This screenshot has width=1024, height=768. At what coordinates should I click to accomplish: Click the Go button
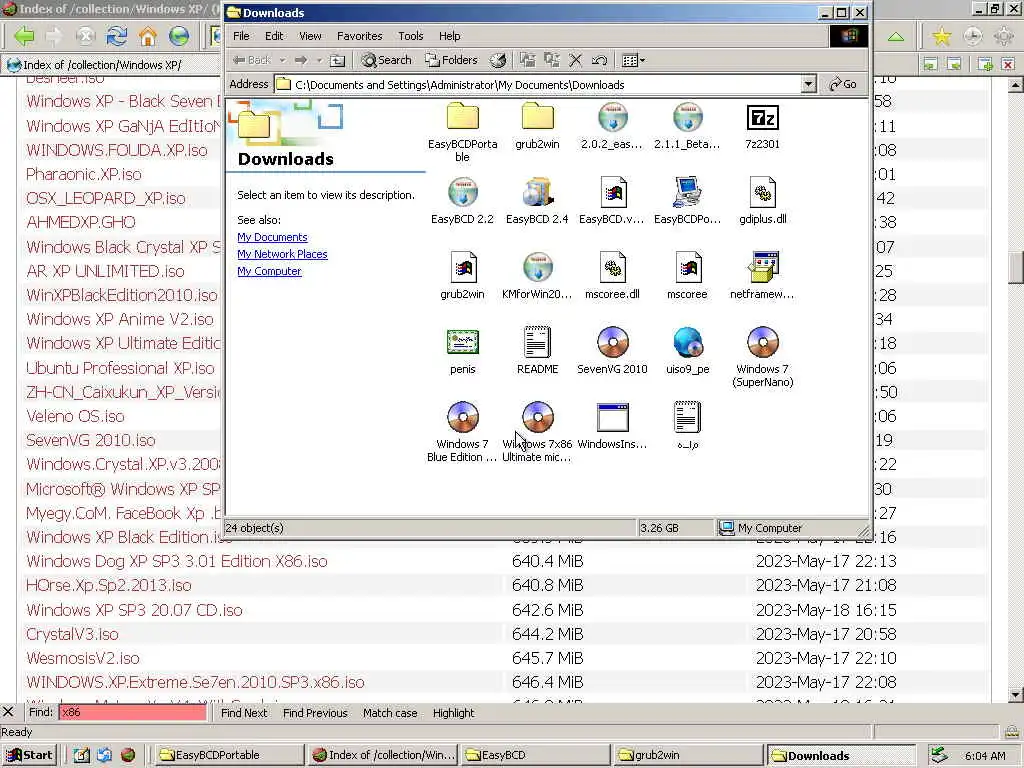pos(843,84)
